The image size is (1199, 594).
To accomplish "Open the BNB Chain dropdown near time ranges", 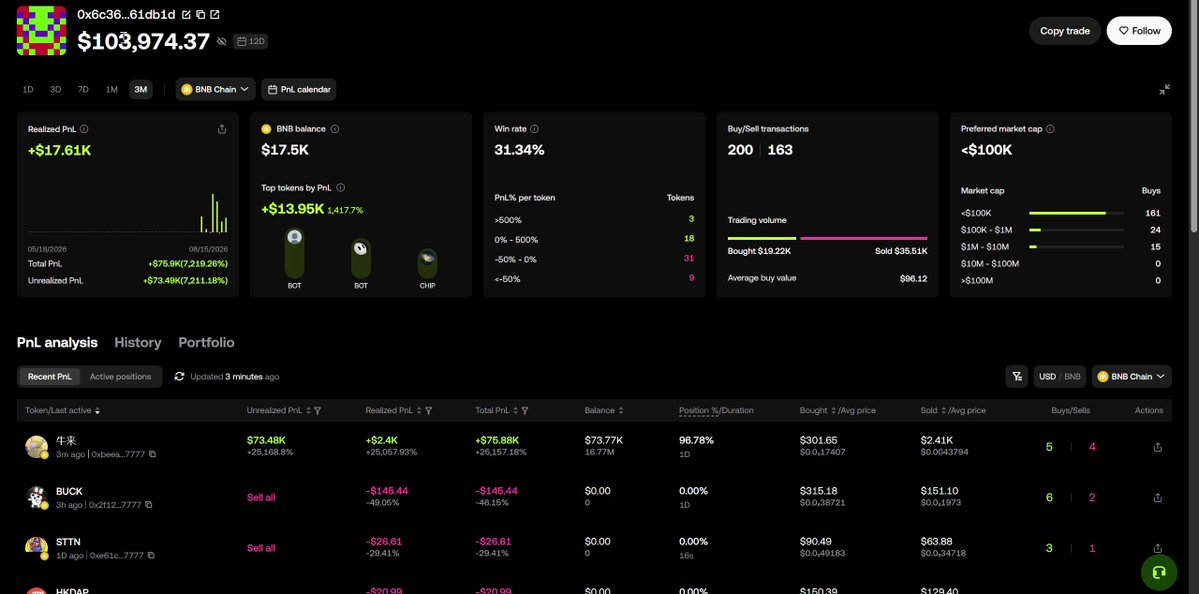I will tap(215, 89).
